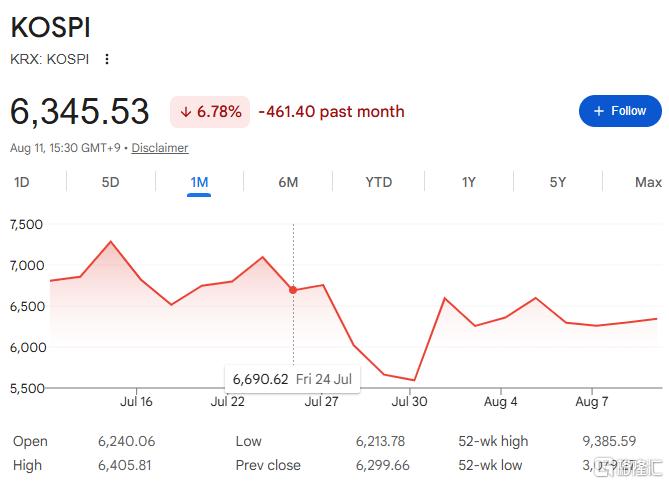
Task: Click the 6,690.62 Fri 24 Jul tooltip
Action: coord(292,379)
